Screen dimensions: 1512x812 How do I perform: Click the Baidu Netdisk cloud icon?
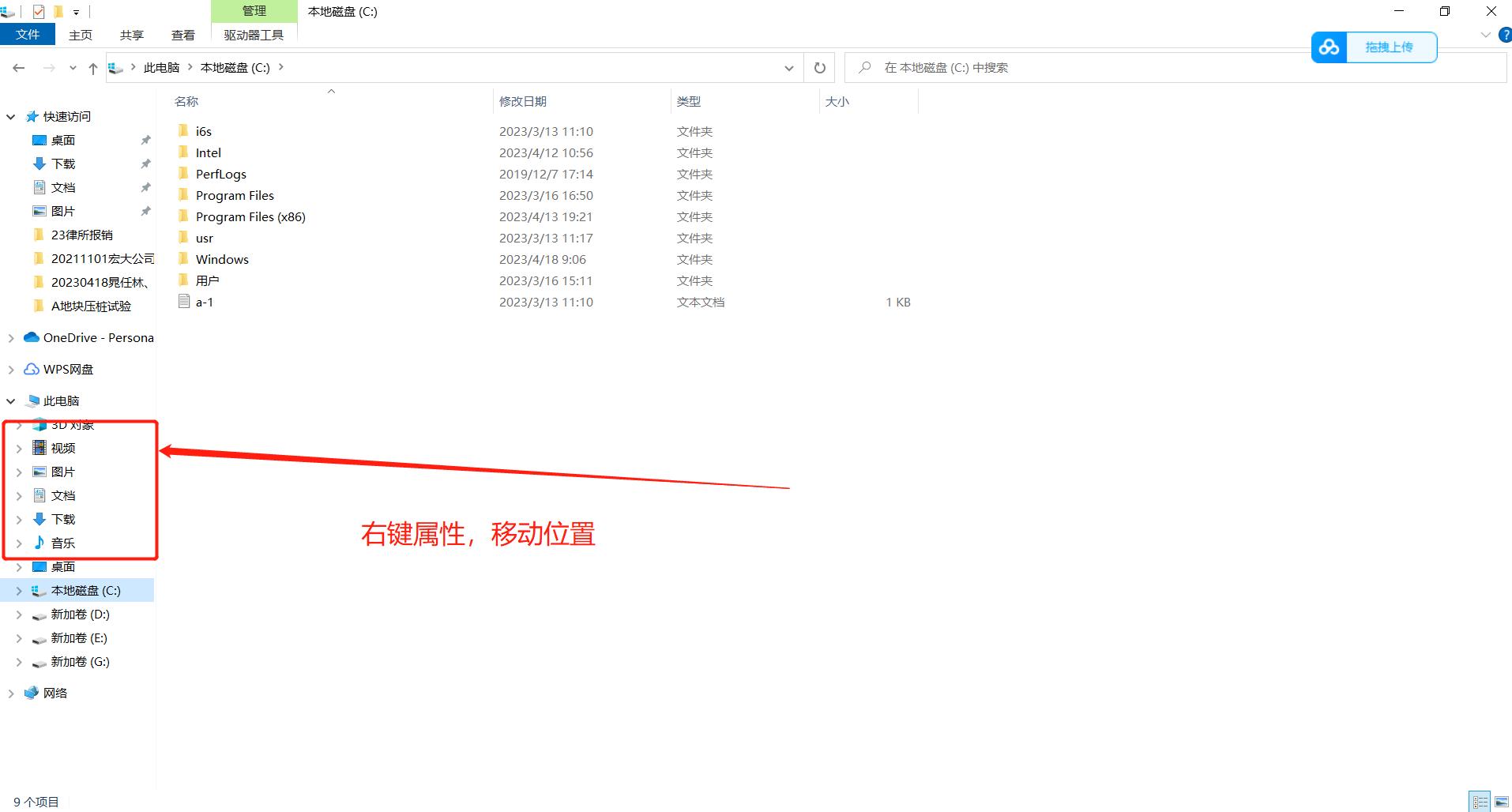tap(1328, 47)
